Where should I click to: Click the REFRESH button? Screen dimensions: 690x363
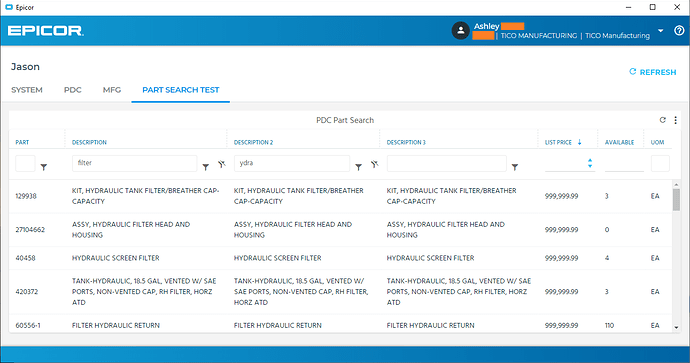(653, 72)
